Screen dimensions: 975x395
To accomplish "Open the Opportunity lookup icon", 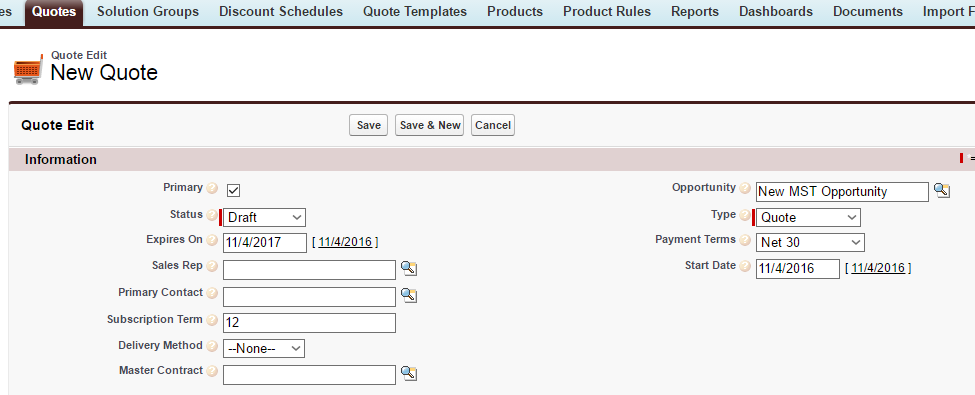I will 941,191.
